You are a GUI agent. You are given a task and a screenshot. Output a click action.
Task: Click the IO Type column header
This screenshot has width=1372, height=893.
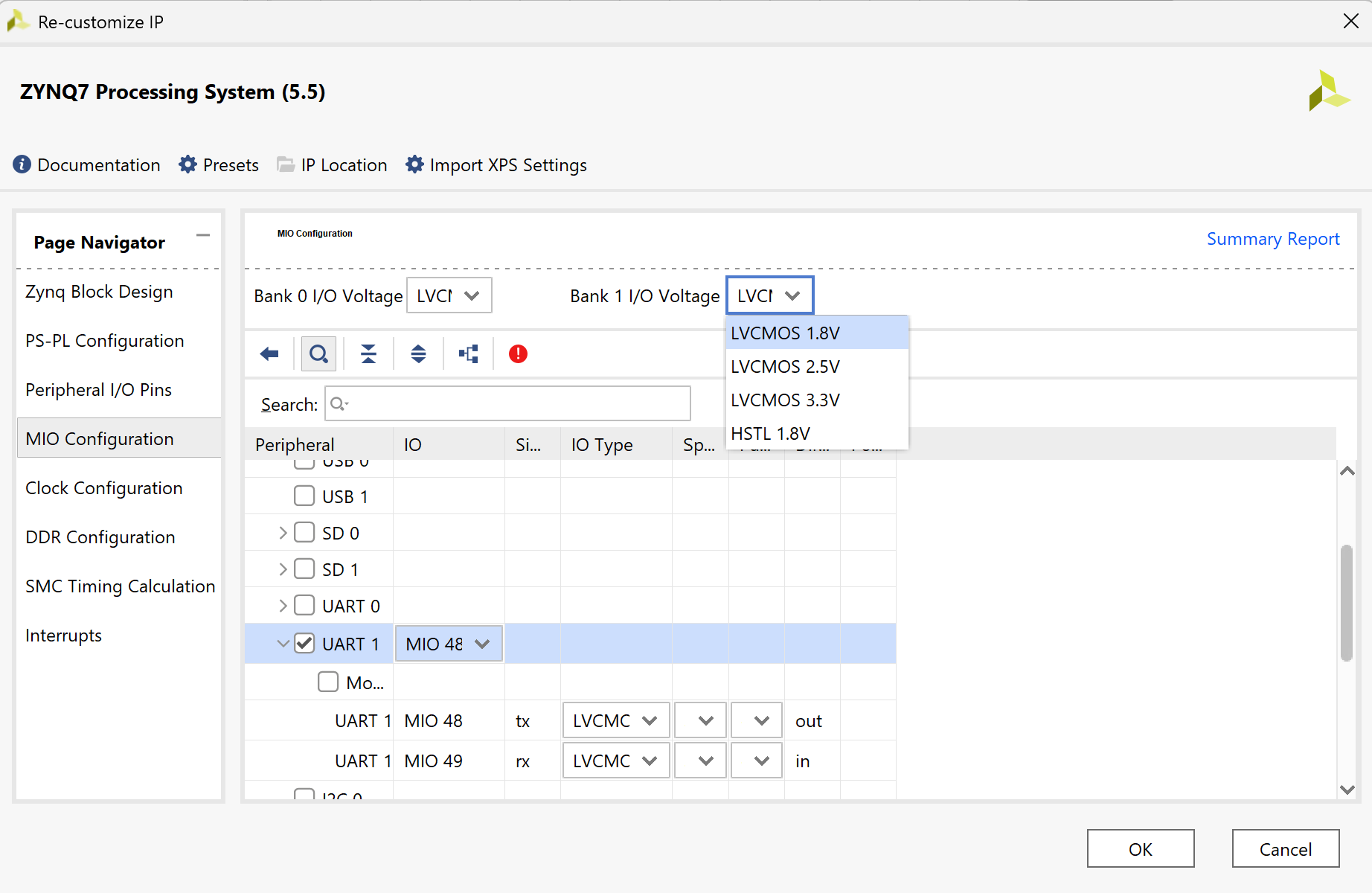[617, 444]
